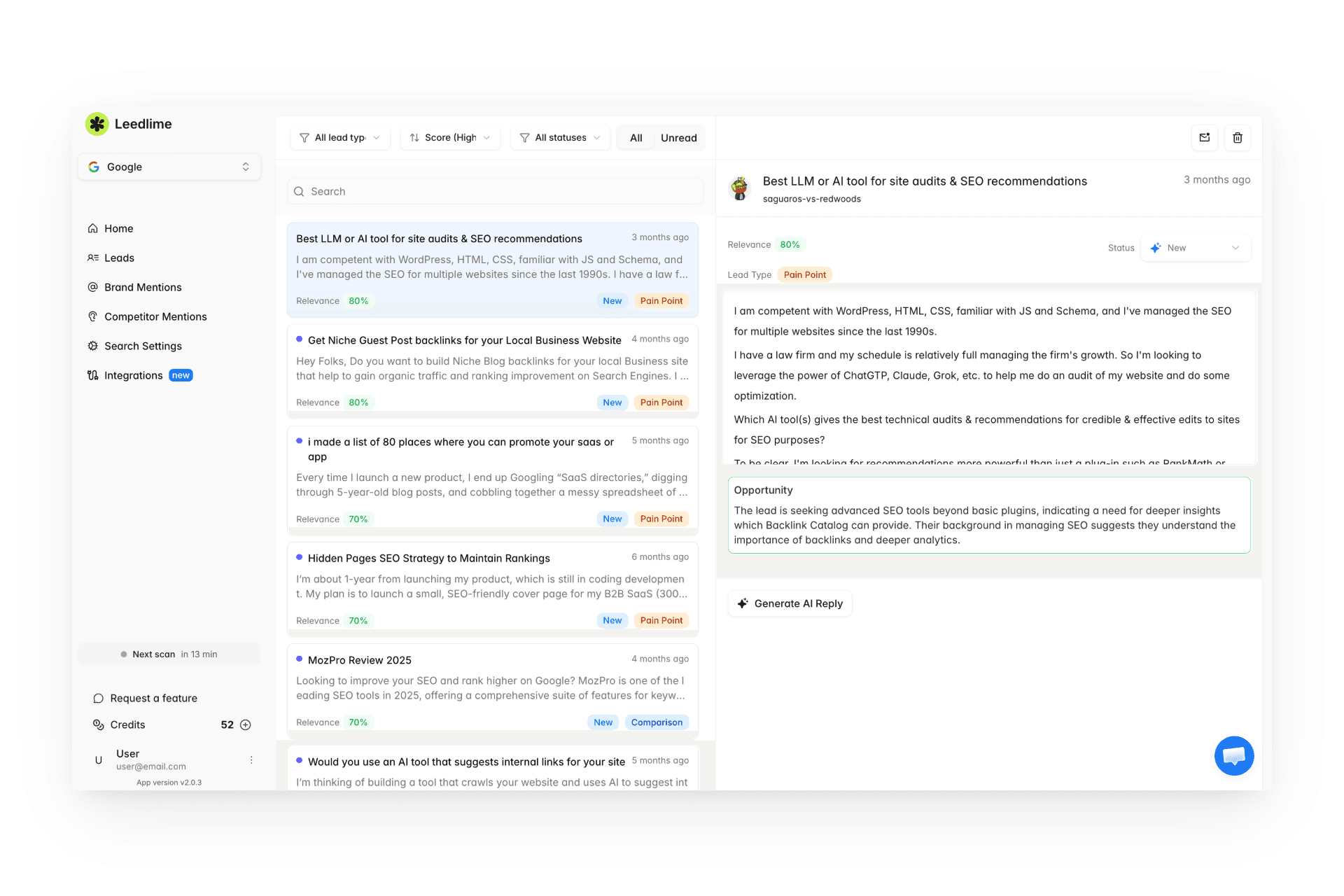Open Request a feature

153,698
